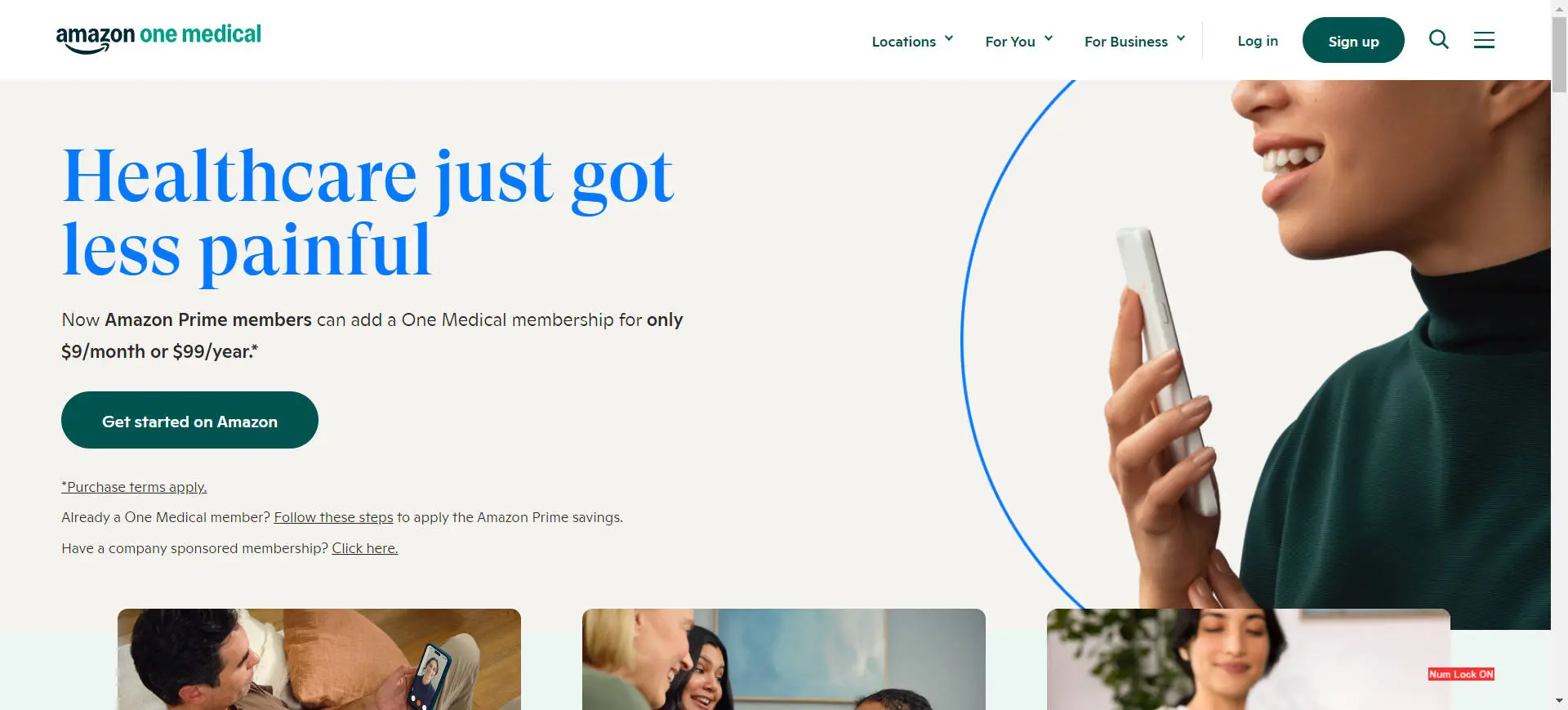The width and height of the screenshot is (1568, 710).
Task: Click the Log in link
Action: pos(1258,41)
